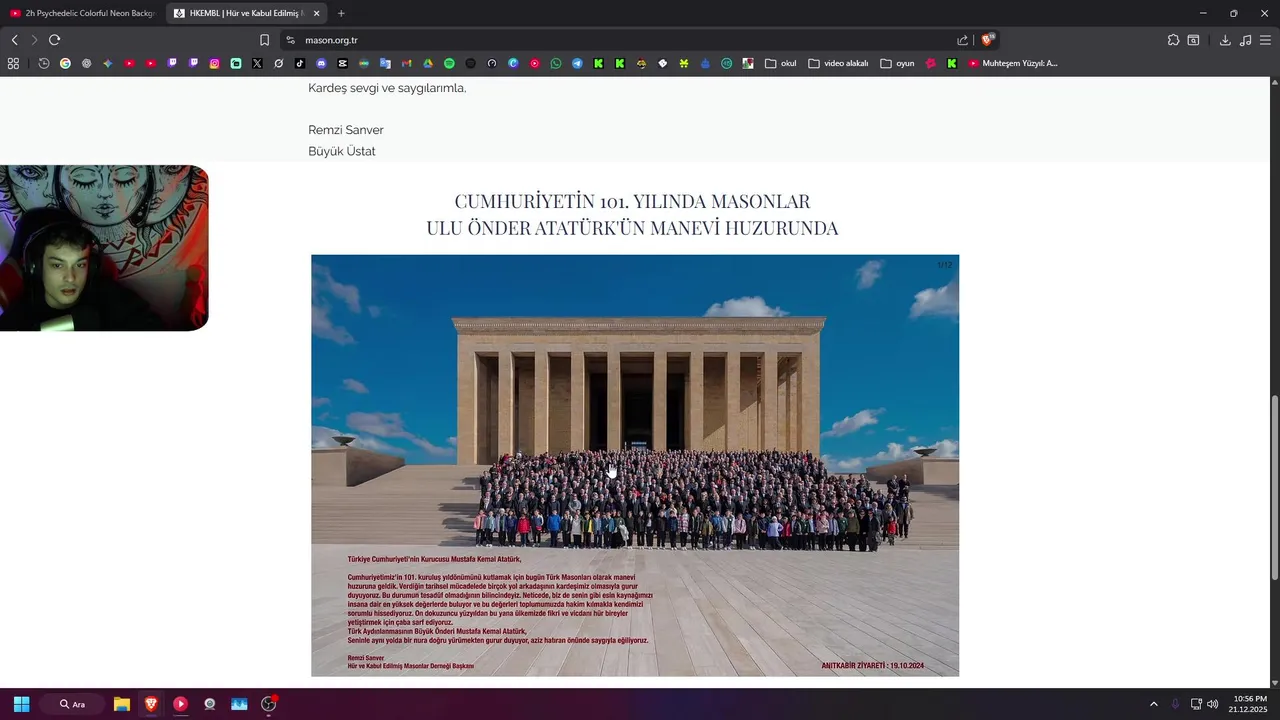Switch to Brave in the taskbar
The image size is (1280, 720).
[151, 704]
